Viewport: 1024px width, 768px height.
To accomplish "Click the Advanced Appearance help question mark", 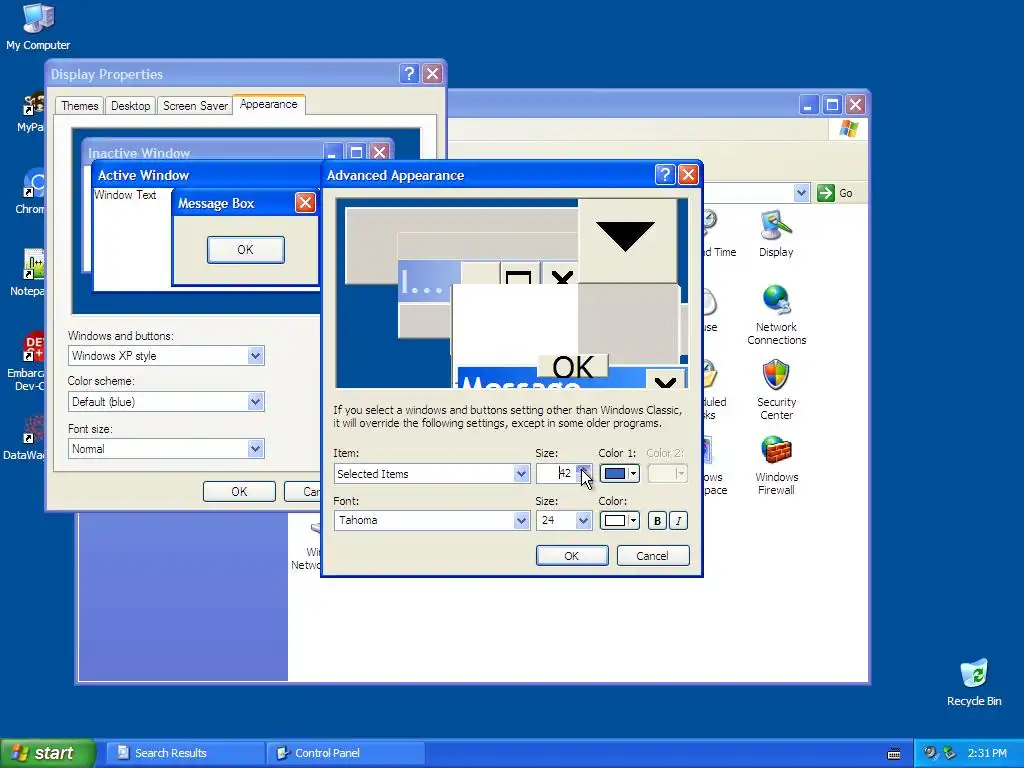I will [x=665, y=174].
